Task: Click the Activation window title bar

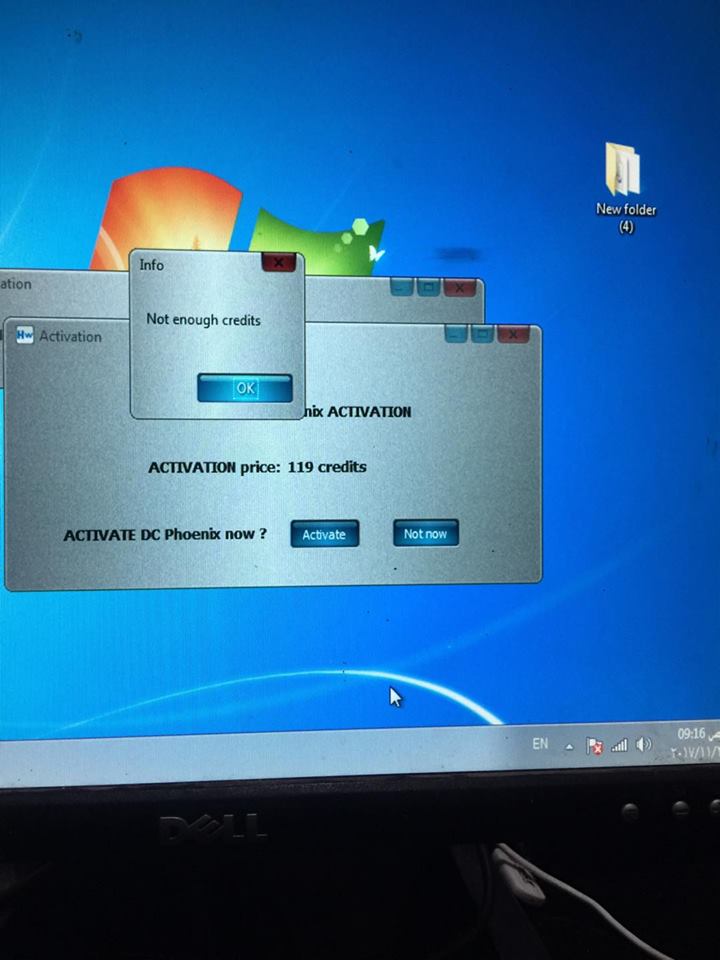Action: point(250,336)
